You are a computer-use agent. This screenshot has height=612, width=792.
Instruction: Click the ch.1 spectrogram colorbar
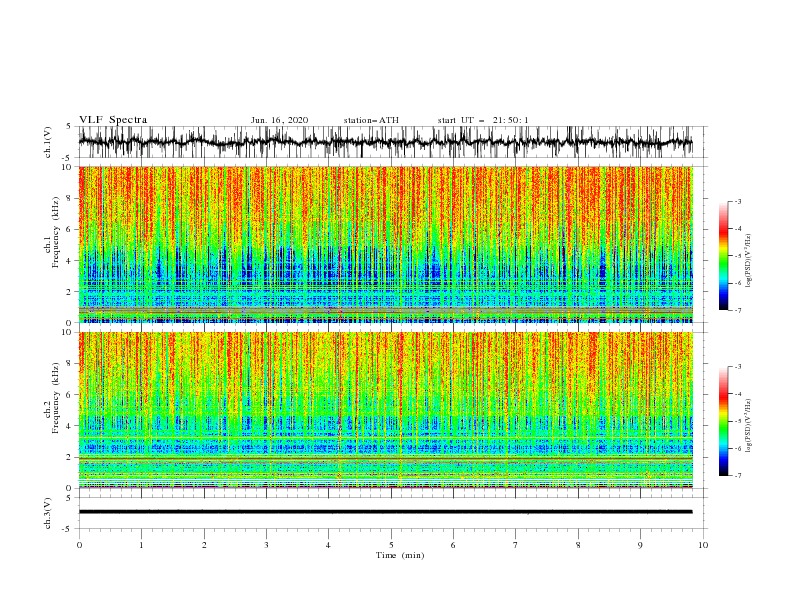click(x=723, y=256)
